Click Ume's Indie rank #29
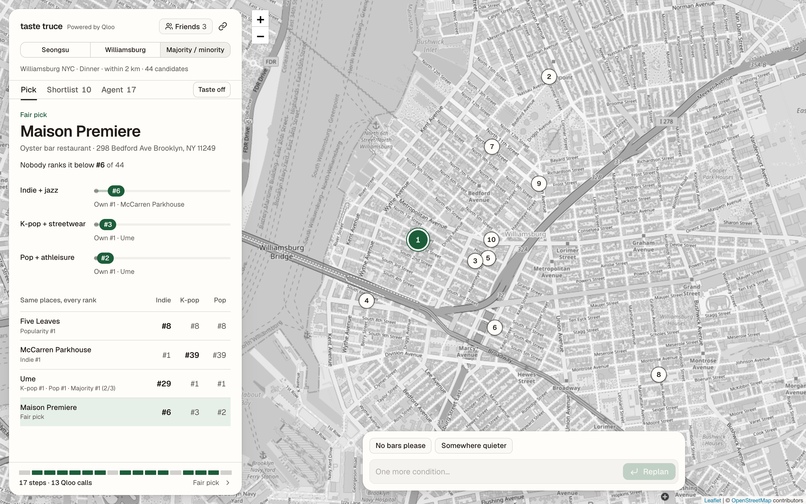Screen dimensions: 806x504 [x=163, y=384]
